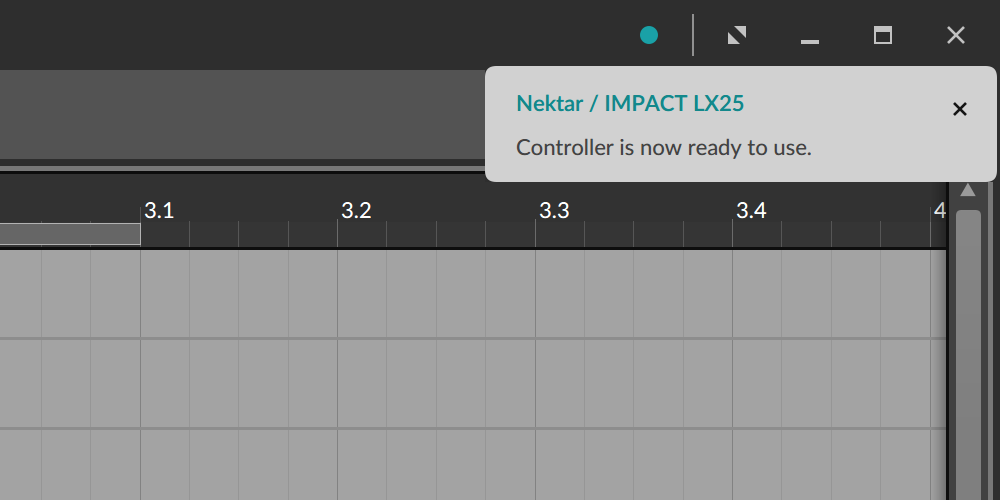
Task: Move playhead to beat 3.4
Action: click(x=751, y=211)
